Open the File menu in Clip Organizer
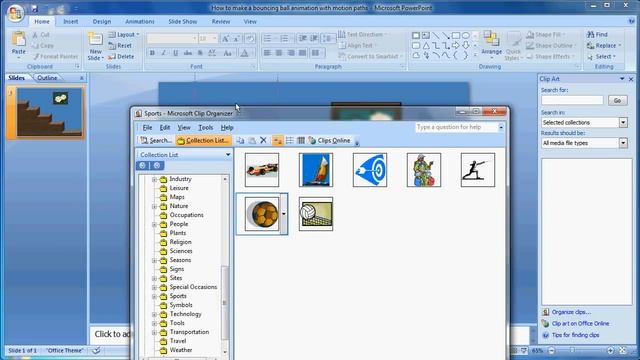Image resolution: width=640 pixels, height=360 pixels. pos(147,127)
